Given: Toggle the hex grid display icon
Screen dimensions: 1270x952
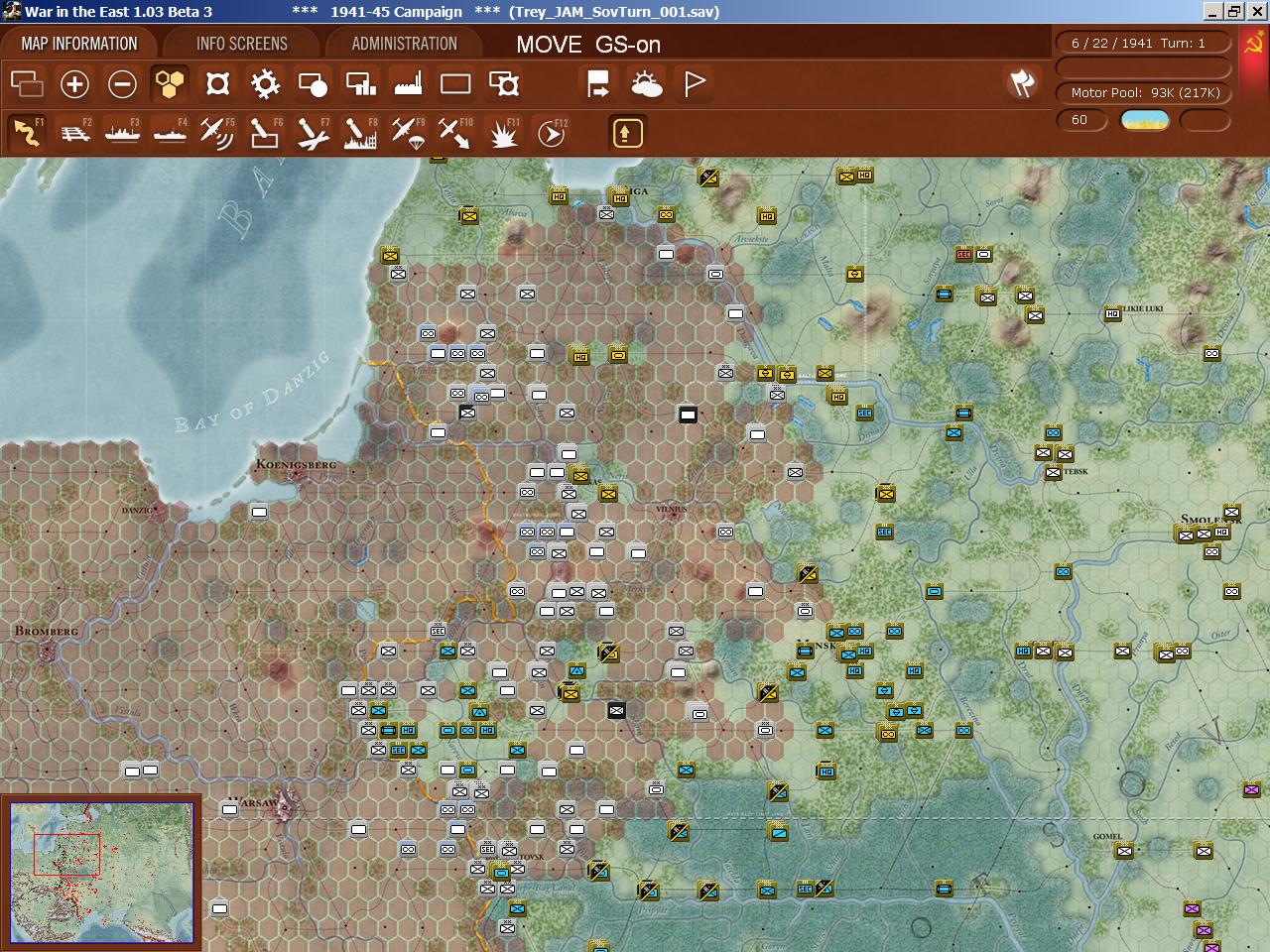Looking at the screenshot, I should click(x=170, y=84).
